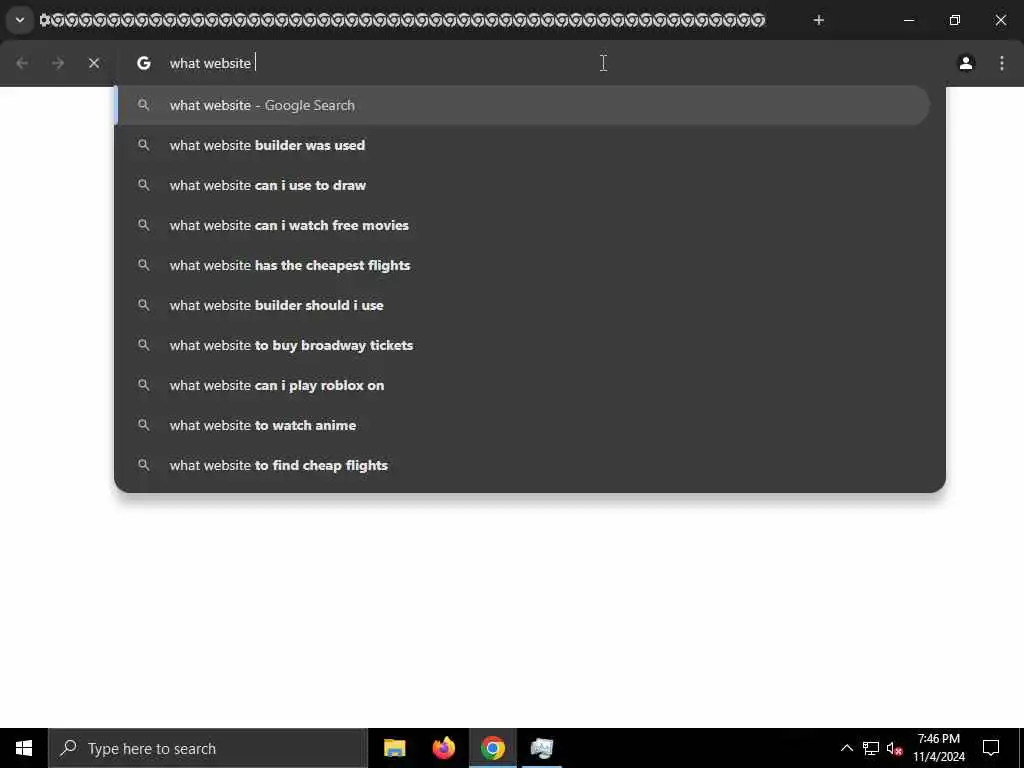Screen dimensions: 1024x768
Task: Open the notification center icon
Action: click(x=991, y=748)
